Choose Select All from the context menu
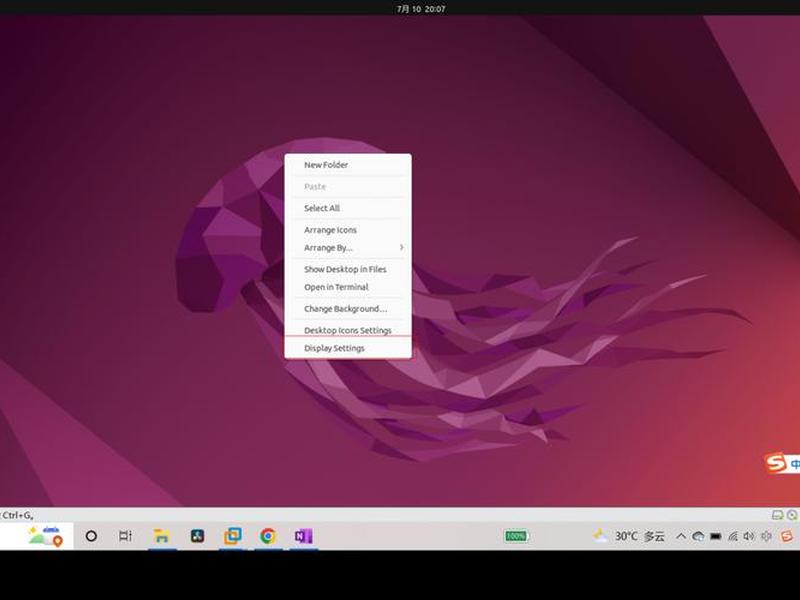Viewport: 800px width, 600px height. [x=348, y=208]
